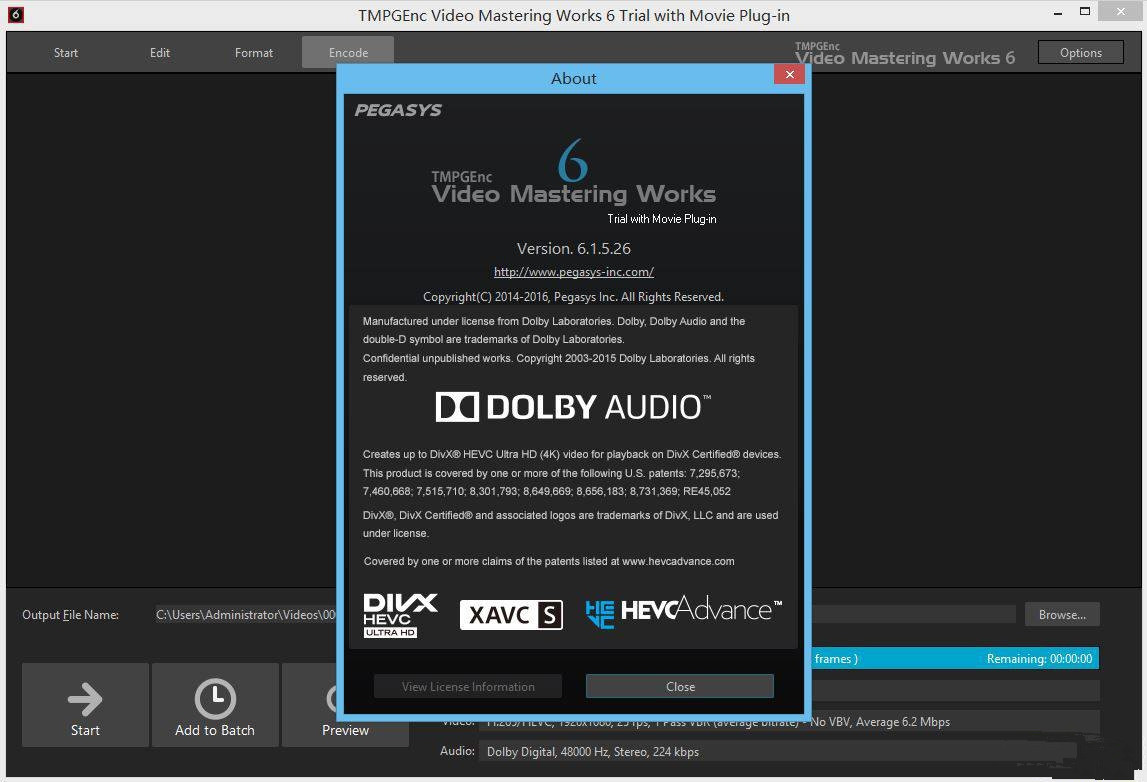This screenshot has width=1147, height=782.
Task: Click the Trial with Movie Plug-in text
Action: coord(662,219)
